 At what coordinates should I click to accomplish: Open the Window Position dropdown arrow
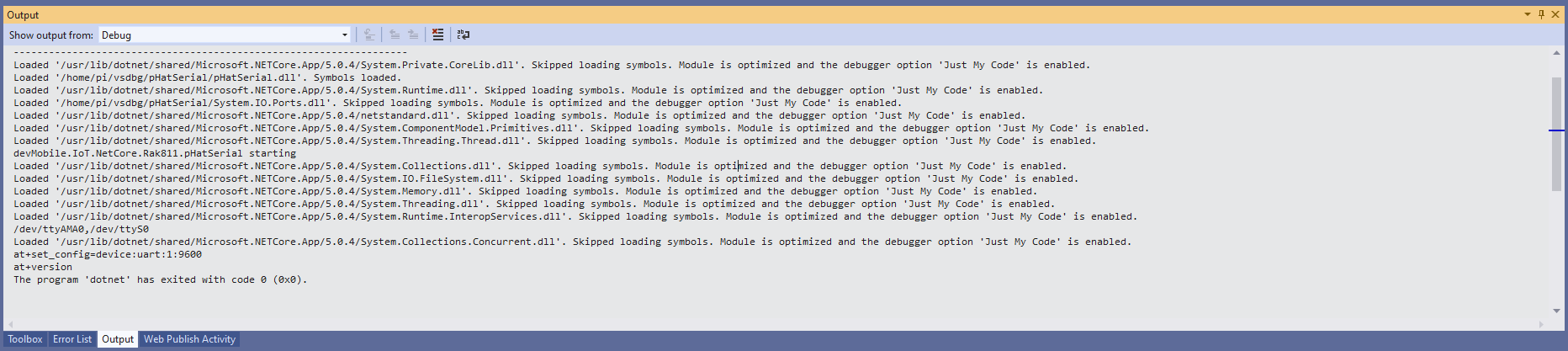pyautogui.click(x=1528, y=14)
